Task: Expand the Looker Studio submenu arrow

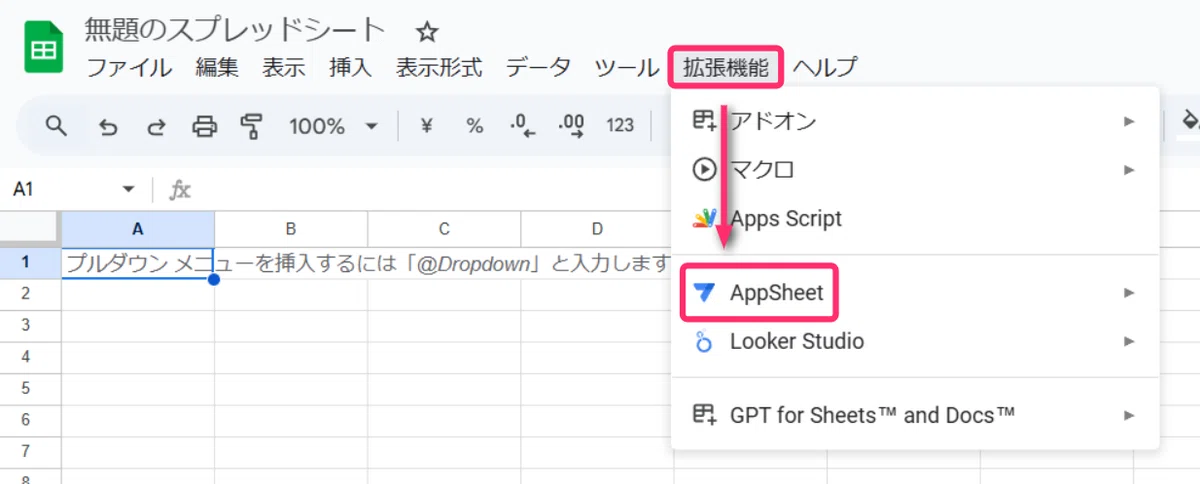Action: (x=1129, y=341)
